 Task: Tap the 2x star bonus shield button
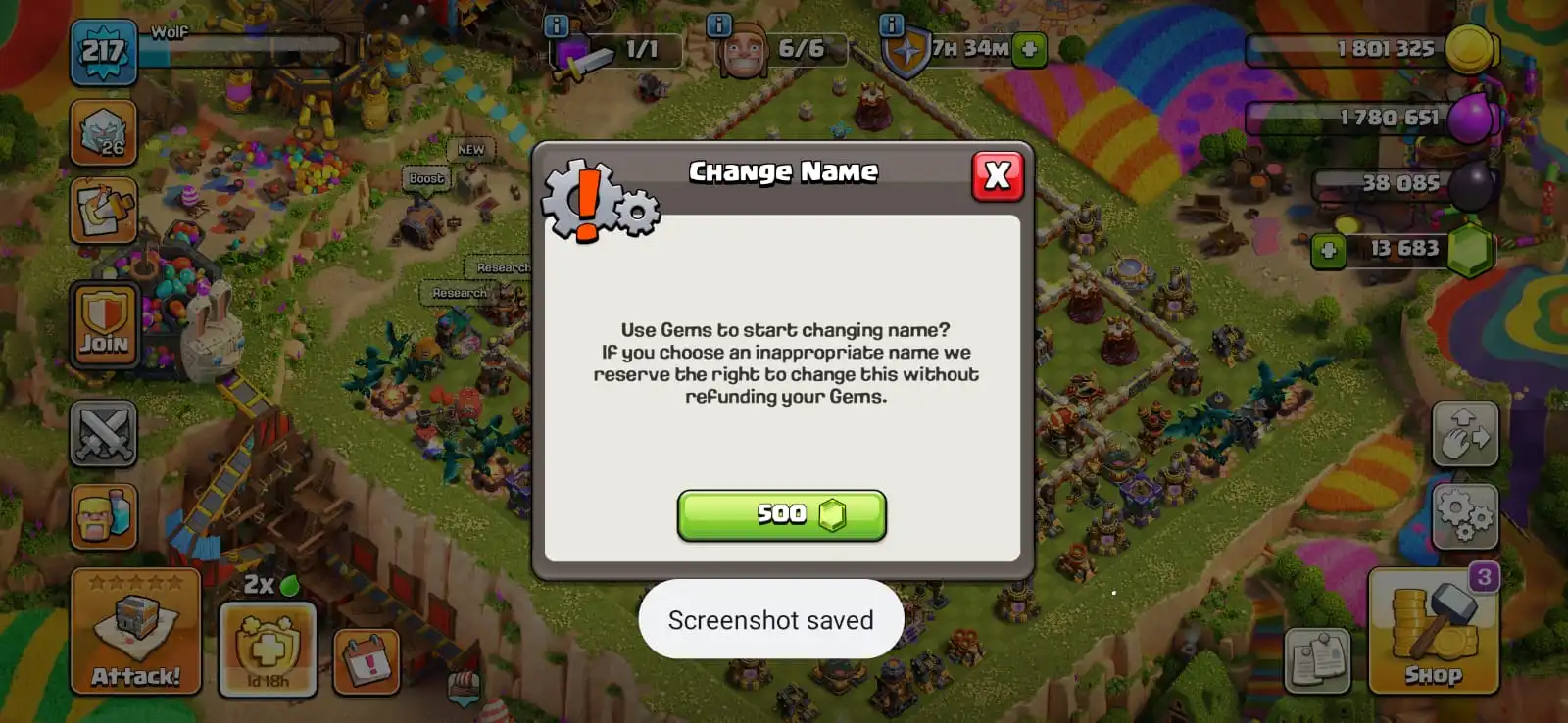click(x=268, y=650)
